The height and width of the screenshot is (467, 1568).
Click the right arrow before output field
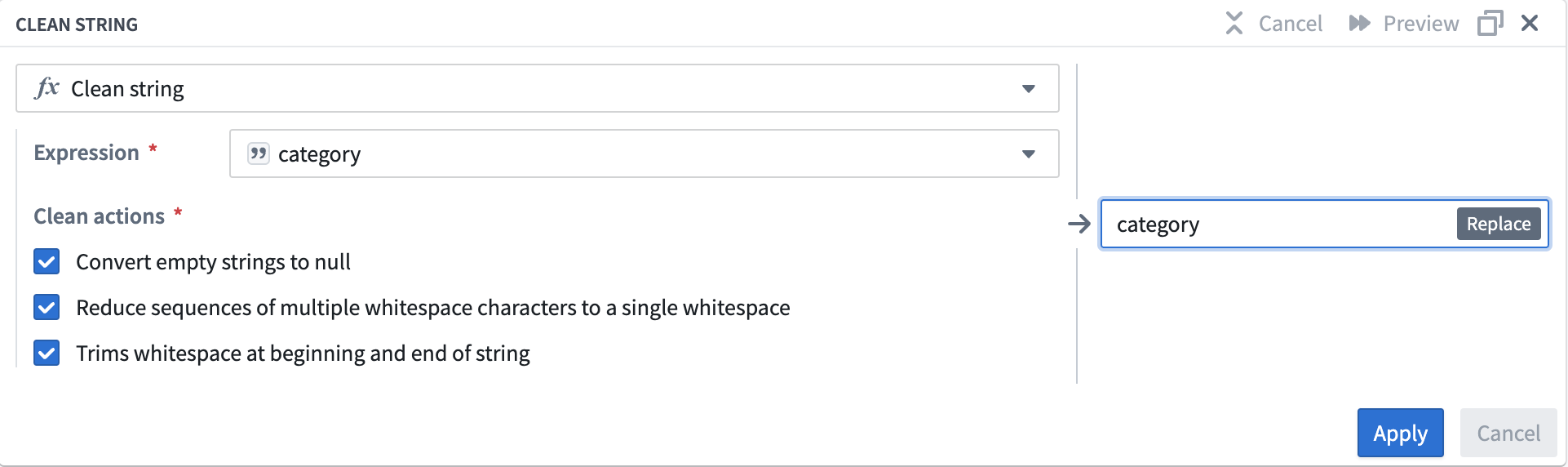[1079, 224]
